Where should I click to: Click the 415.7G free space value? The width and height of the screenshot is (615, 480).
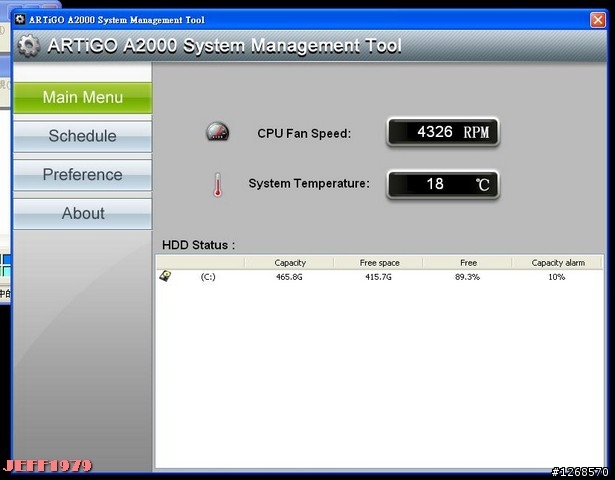(x=378, y=277)
